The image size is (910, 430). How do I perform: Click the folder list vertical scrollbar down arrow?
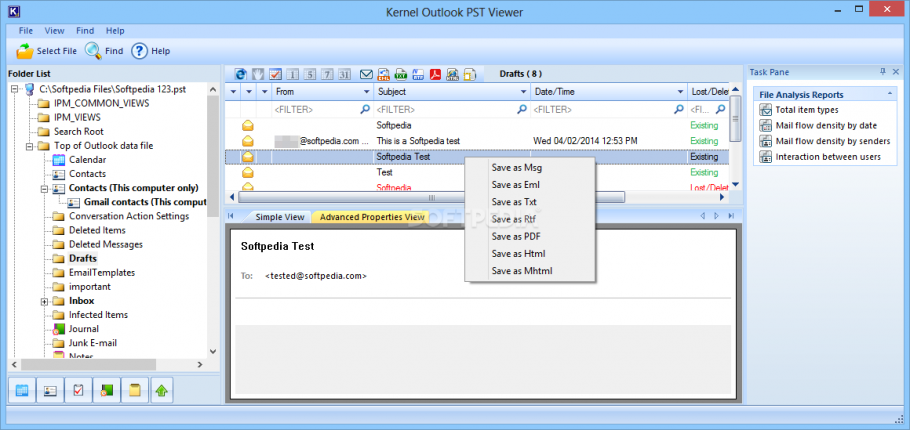point(212,352)
